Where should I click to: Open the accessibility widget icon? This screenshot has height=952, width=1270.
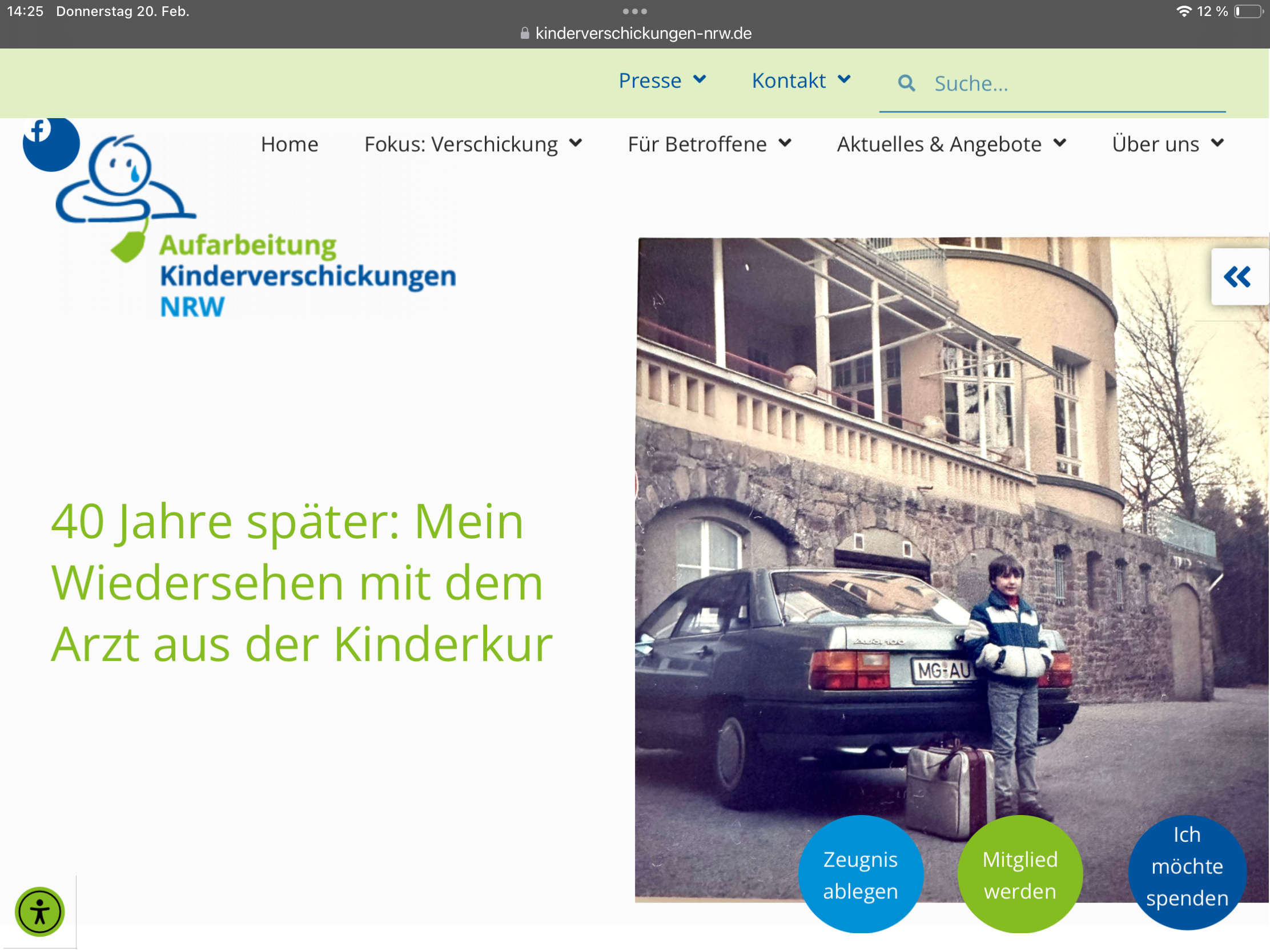39,911
